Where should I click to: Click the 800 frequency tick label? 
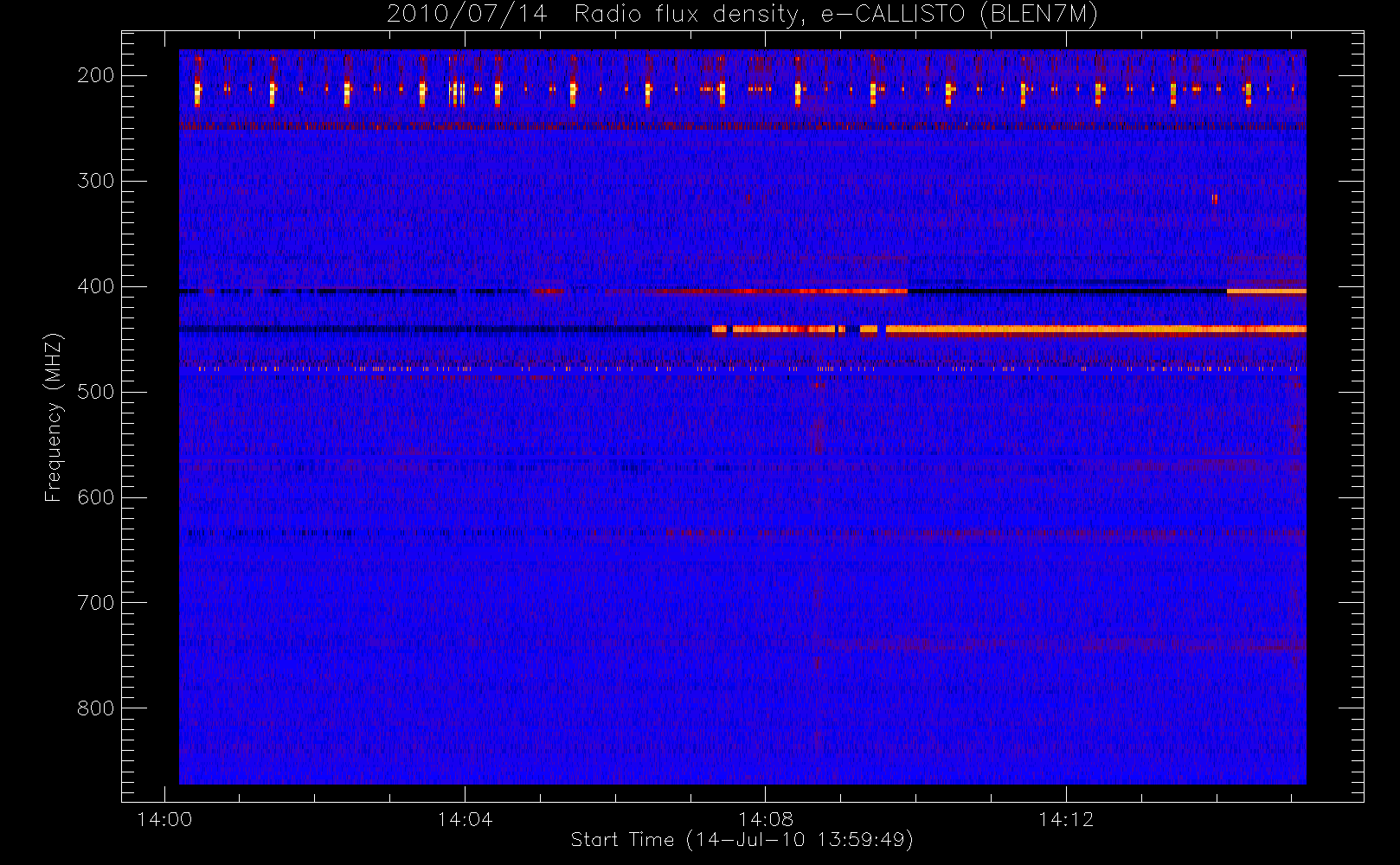click(96, 708)
